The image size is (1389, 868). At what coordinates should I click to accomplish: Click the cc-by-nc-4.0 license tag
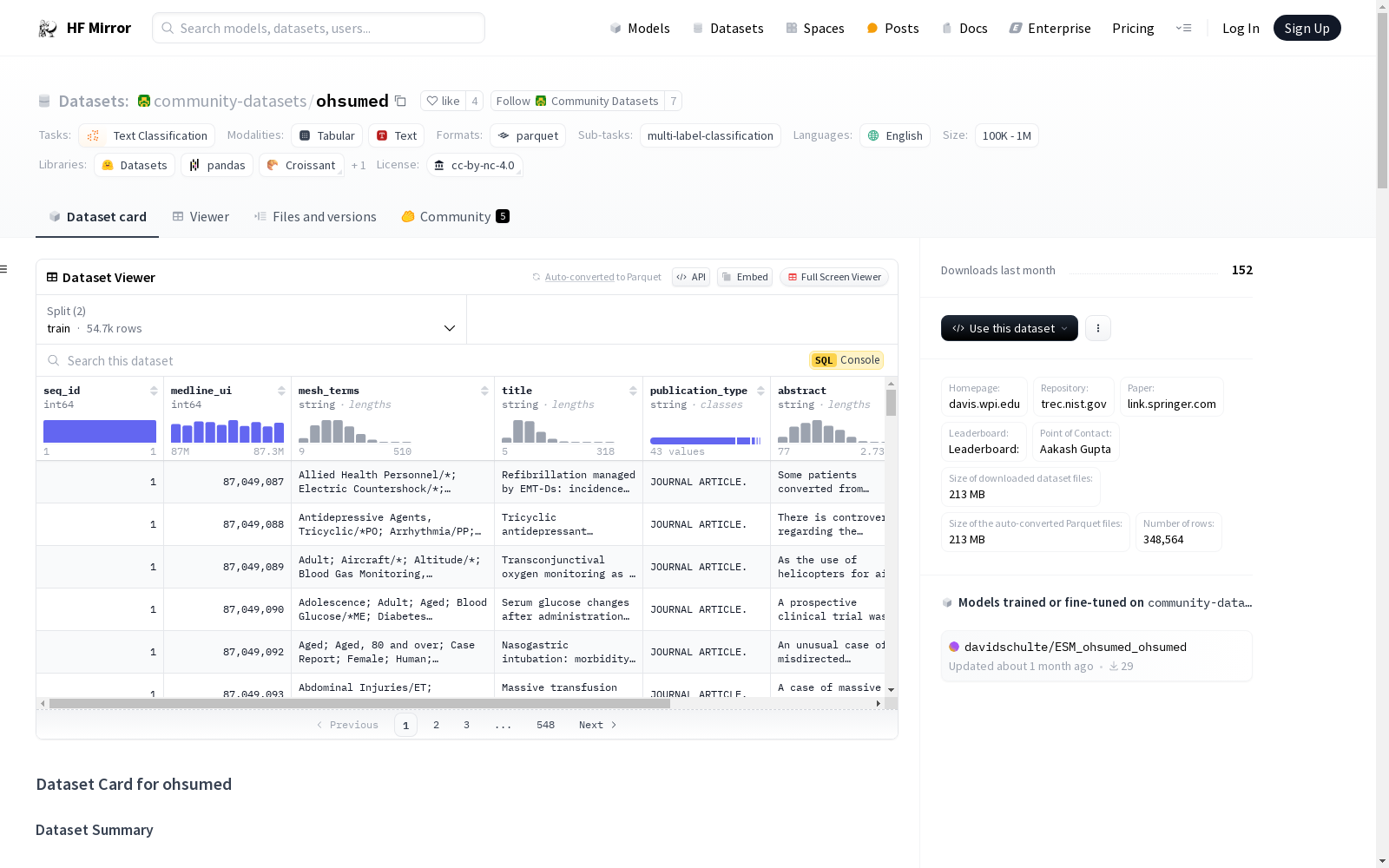coord(475,165)
